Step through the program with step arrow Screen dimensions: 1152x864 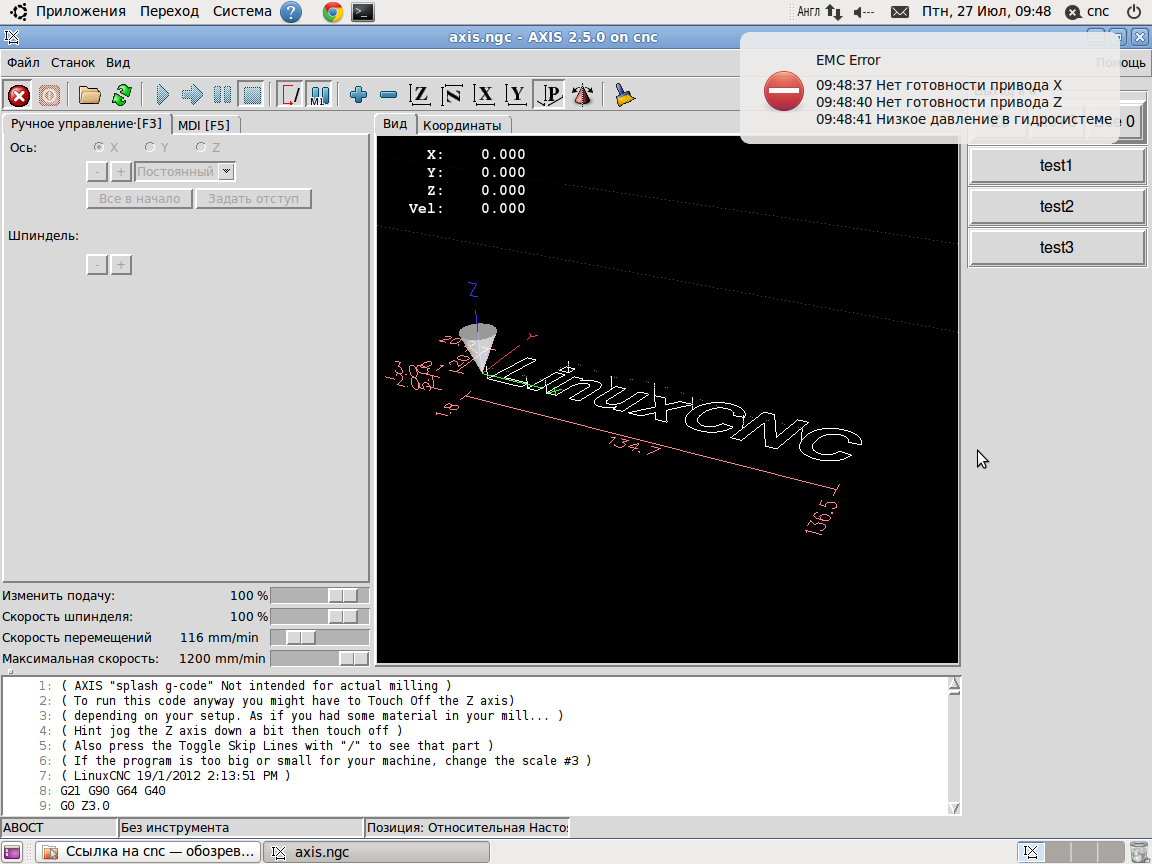tap(192, 95)
